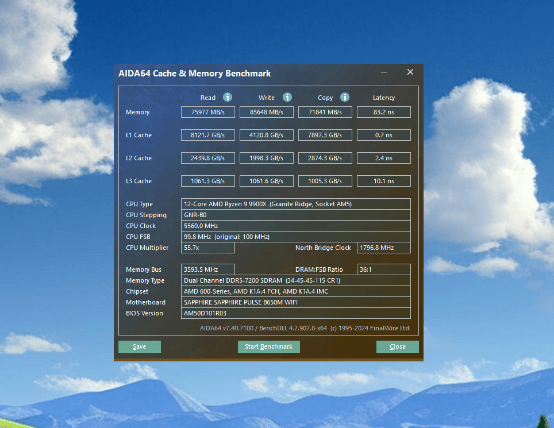This screenshot has height=428, width=554.
Task: Click the CPU Stepping field GNR-B0
Action: click(x=296, y=215)
